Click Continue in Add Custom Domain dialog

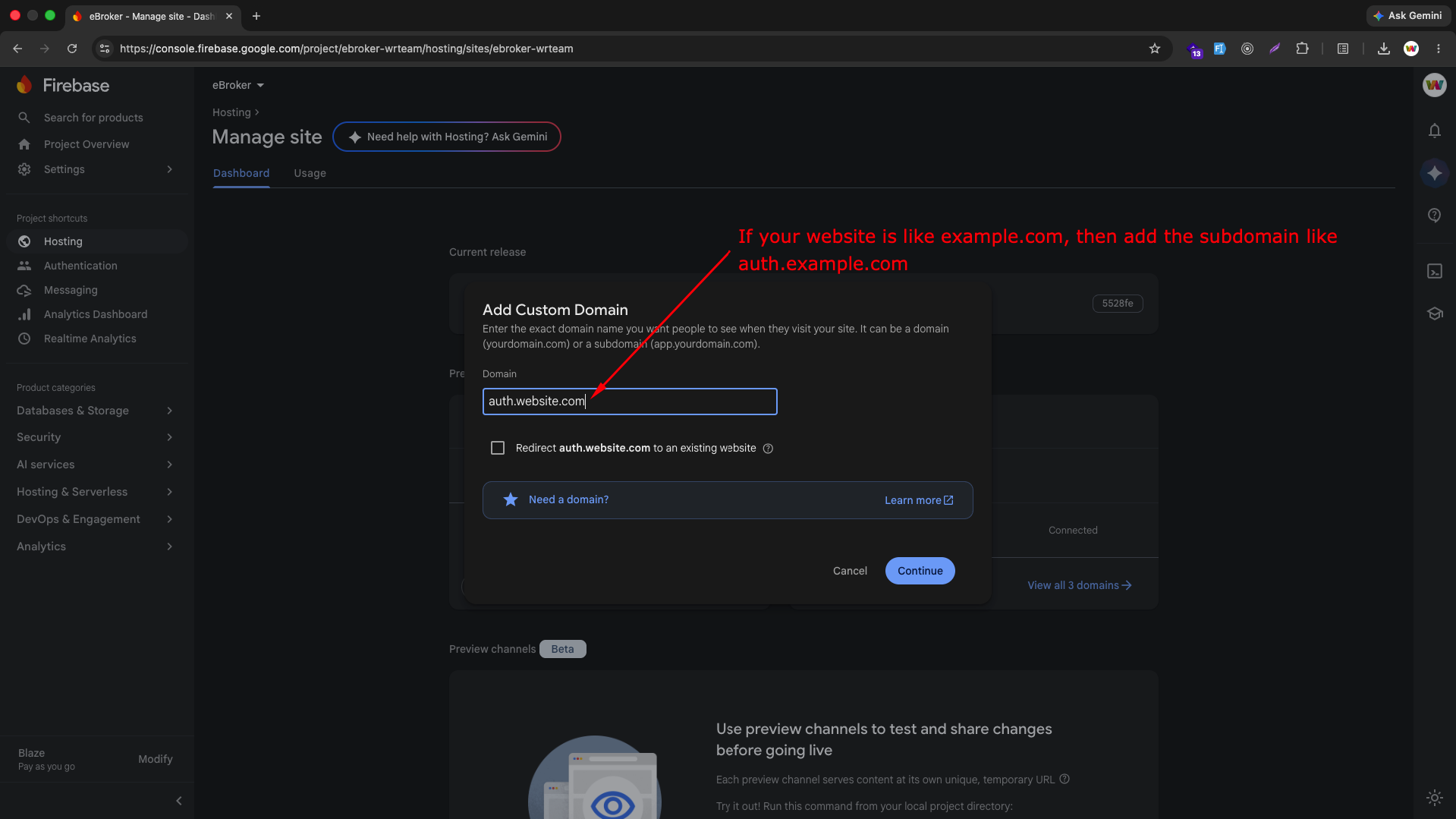click(x=920, y=571)
